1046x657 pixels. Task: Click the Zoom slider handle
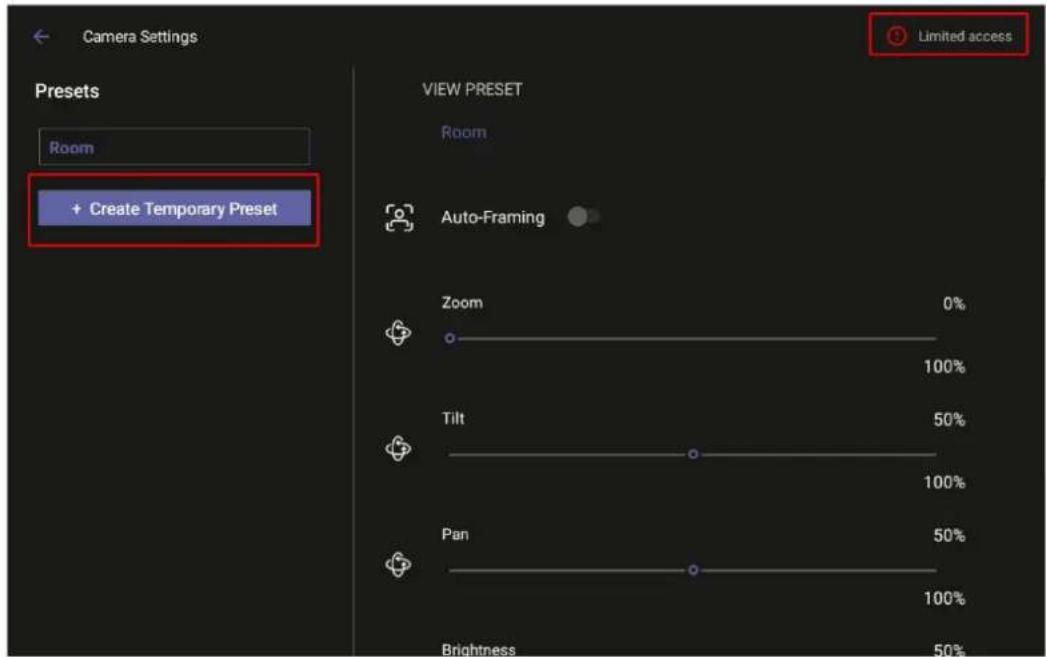(450, 339)
